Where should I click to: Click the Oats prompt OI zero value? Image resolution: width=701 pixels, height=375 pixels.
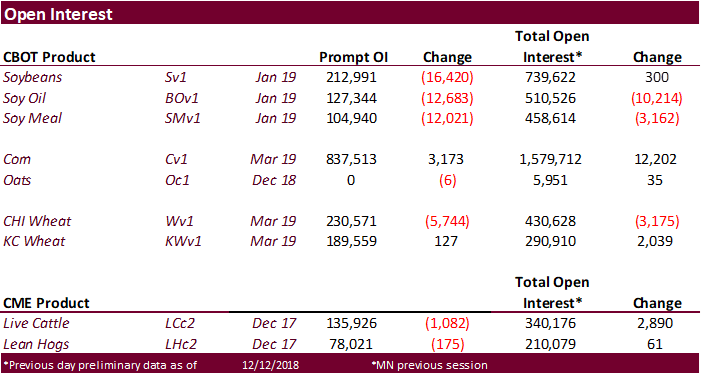[x=351, y=180]
